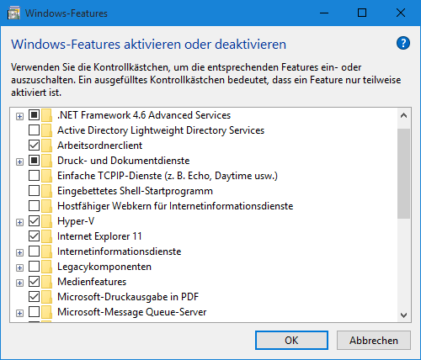Click folder icon beside Active Directory Lightweight Directory Services

tap(47, 130)
